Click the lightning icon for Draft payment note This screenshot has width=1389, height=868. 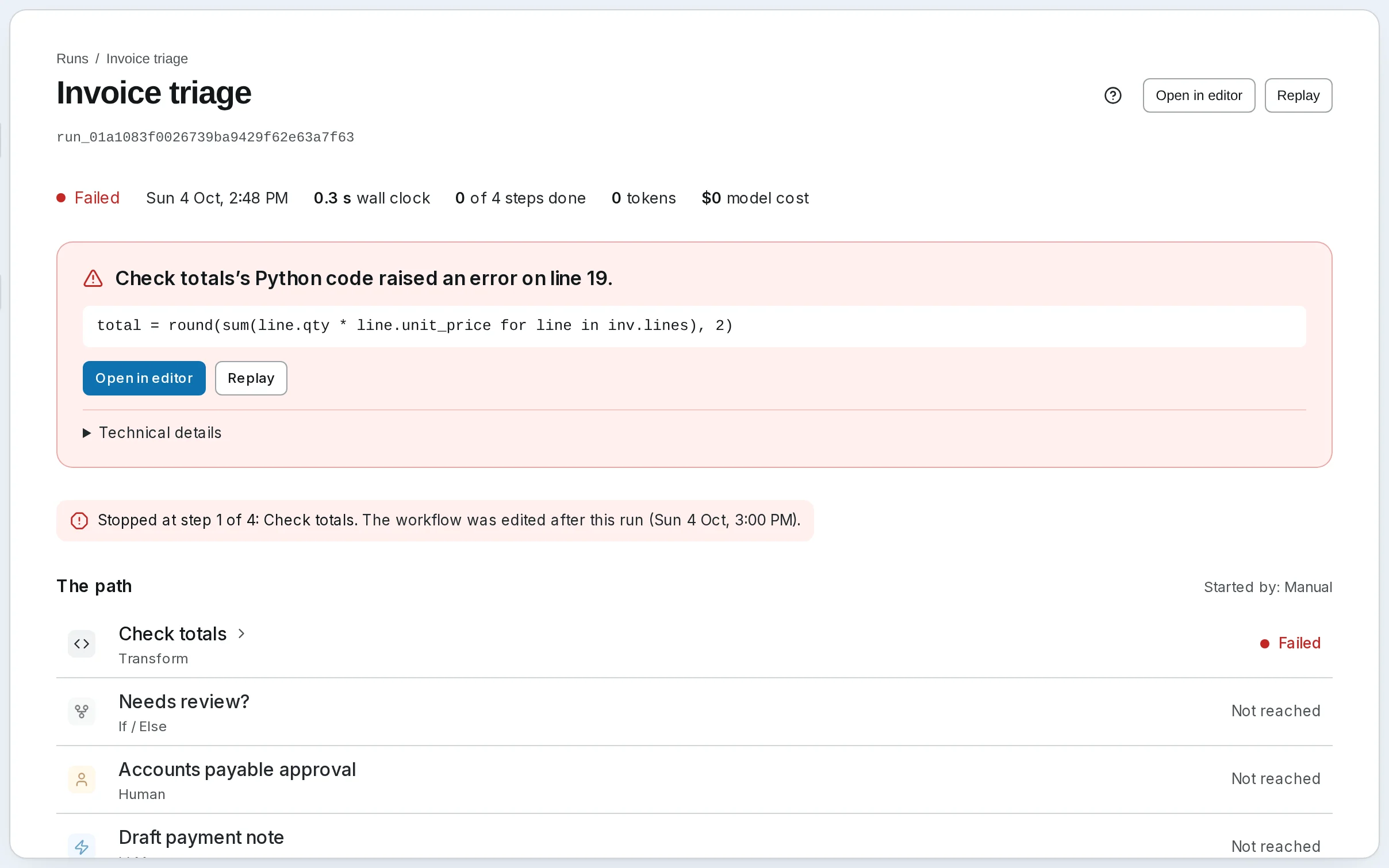(x=82, y=847)
